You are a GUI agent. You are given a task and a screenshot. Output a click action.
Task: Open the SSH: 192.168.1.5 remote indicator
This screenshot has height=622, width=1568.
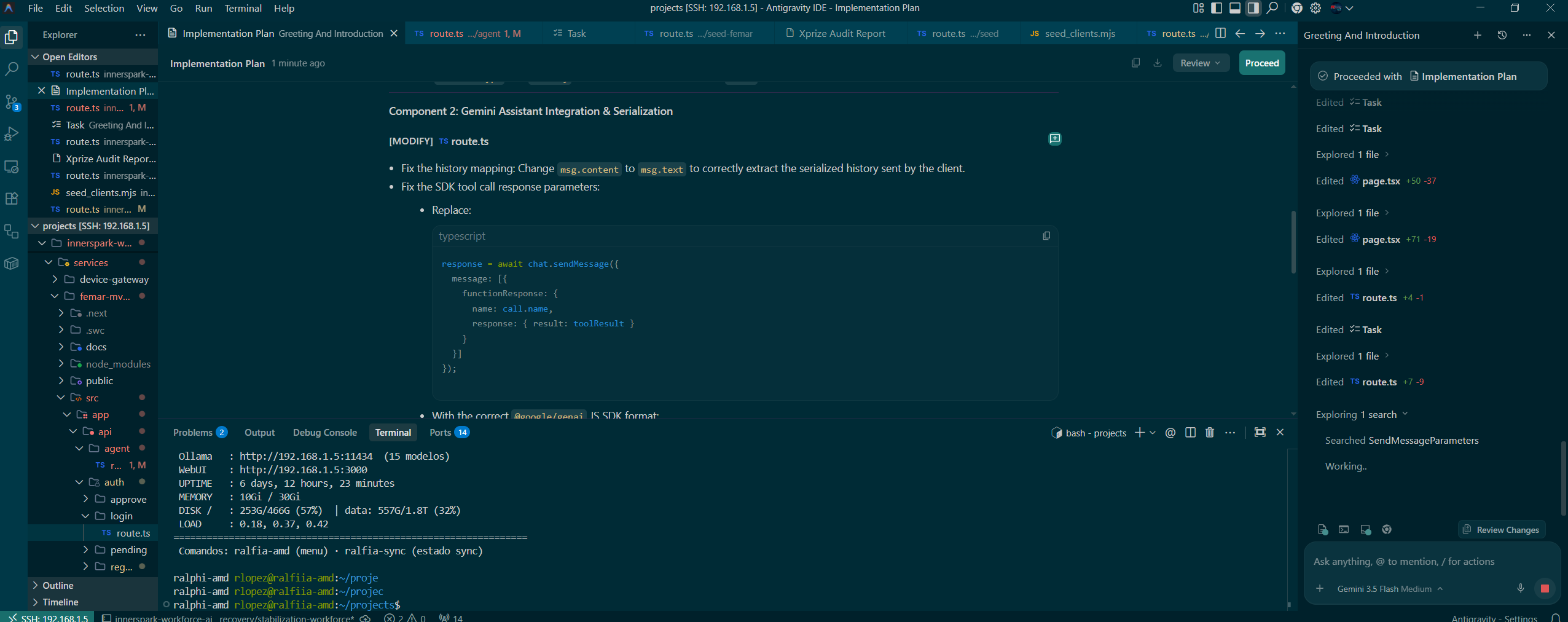[49, 617]
